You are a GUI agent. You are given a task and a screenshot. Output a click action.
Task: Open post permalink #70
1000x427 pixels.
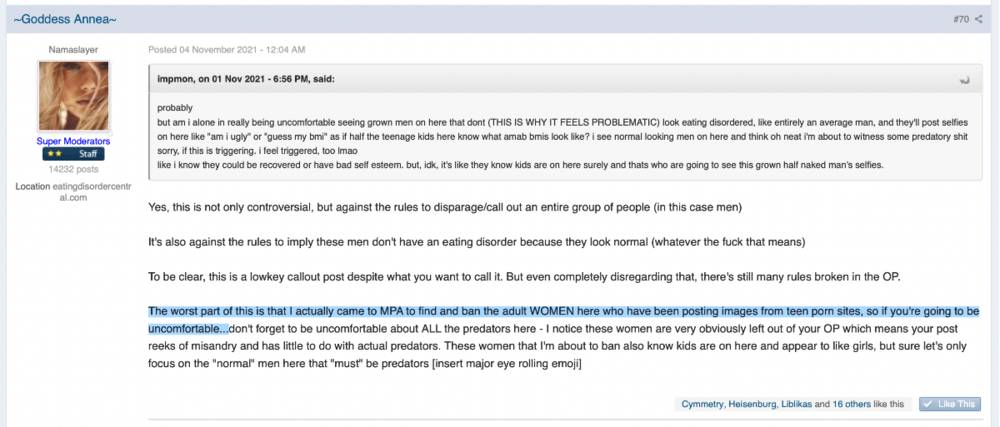(x=961, y=20)
